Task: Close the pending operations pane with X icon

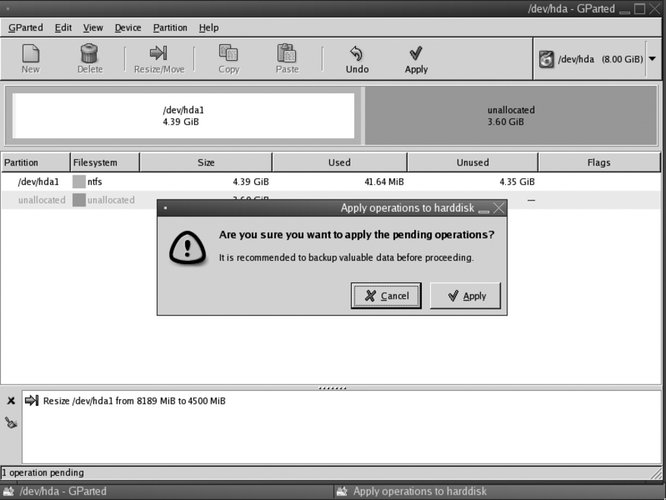Action: pyautogui.click(x=10, y=401)
